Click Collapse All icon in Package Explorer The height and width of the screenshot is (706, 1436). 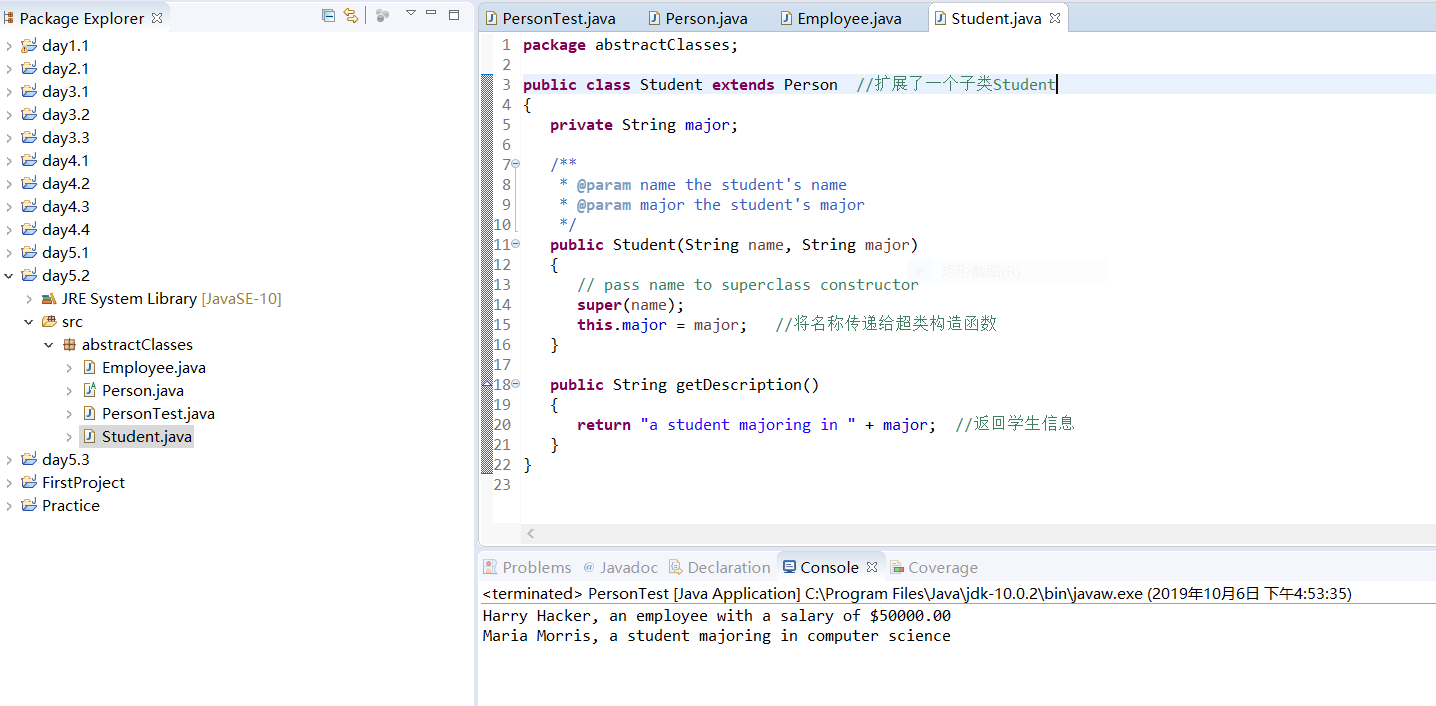pyautogui.click(x=328, y=15)
